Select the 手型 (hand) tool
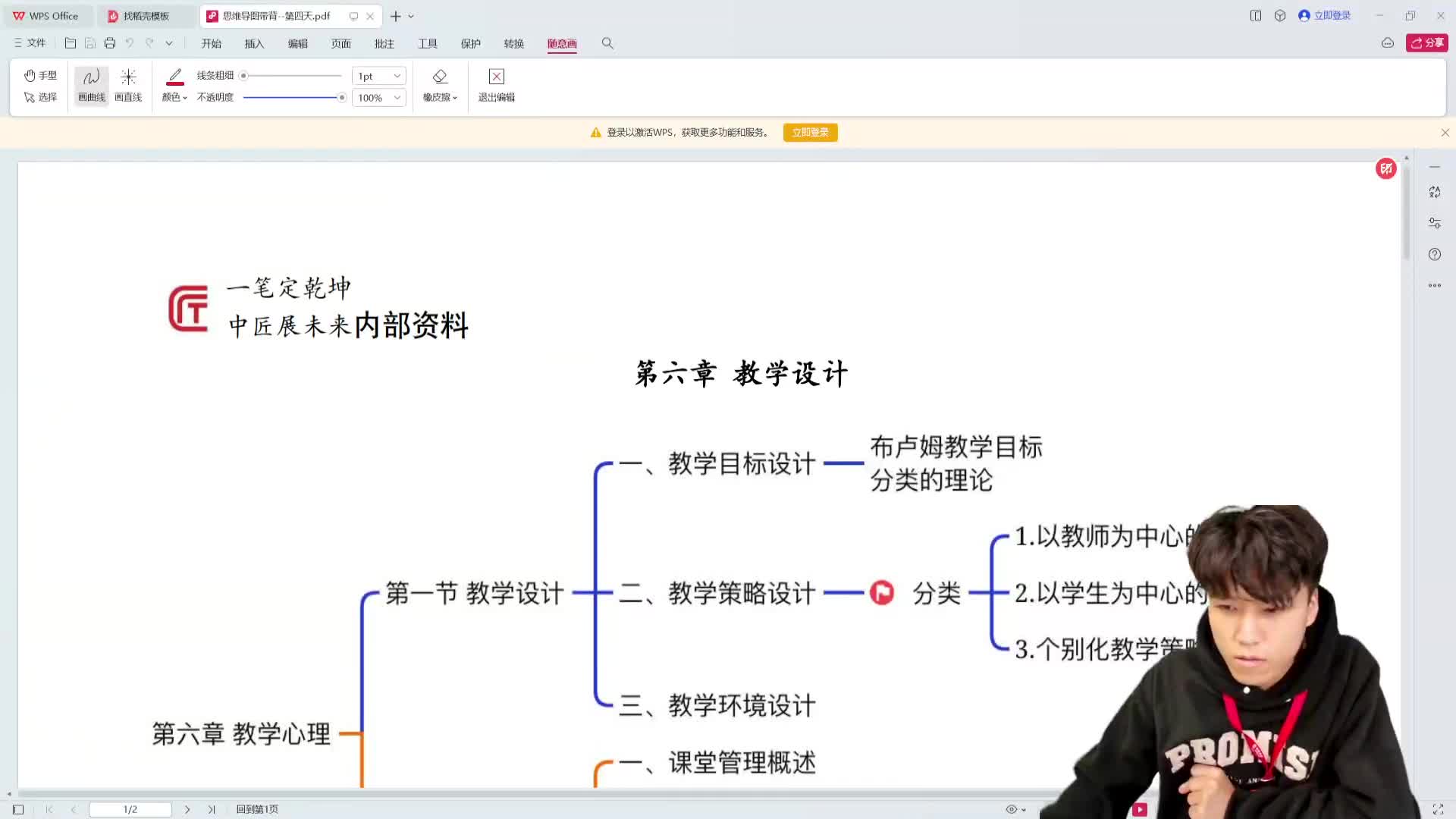The height and width of the screenshot is (819, 1456). pos(42,75)
